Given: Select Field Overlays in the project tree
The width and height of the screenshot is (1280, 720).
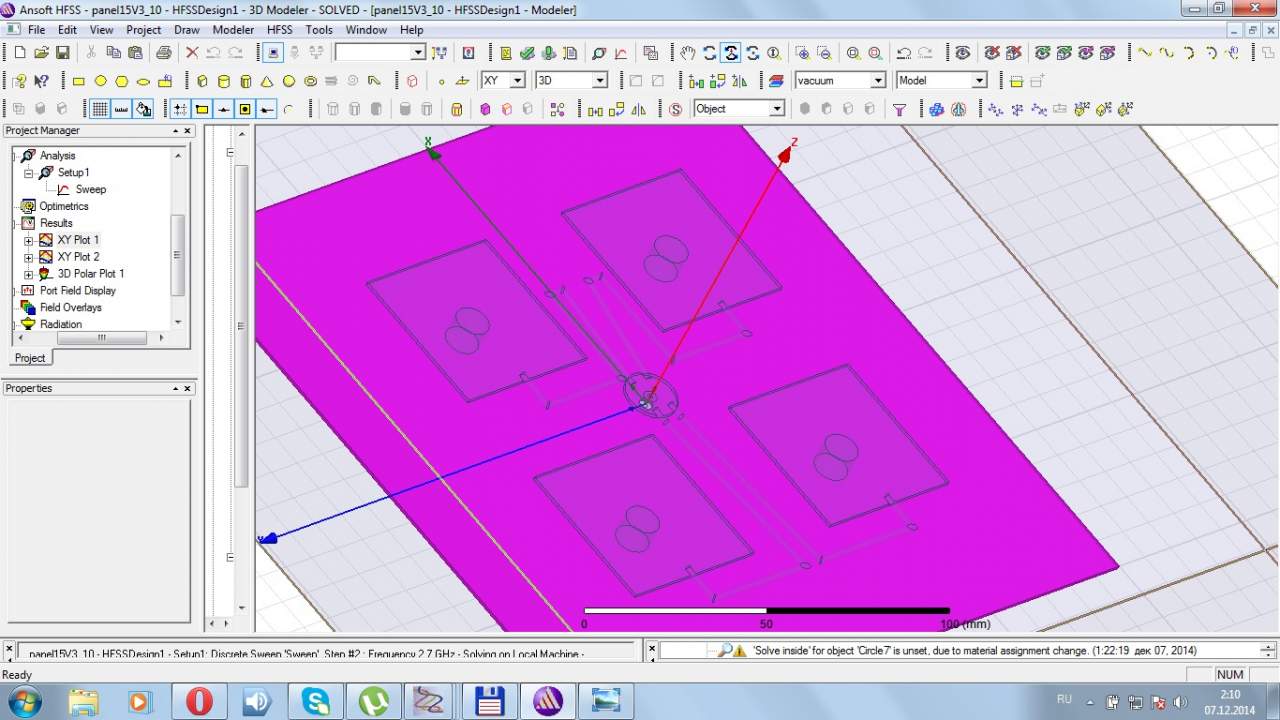Looking at the screenshot, I should click(71, 308).
